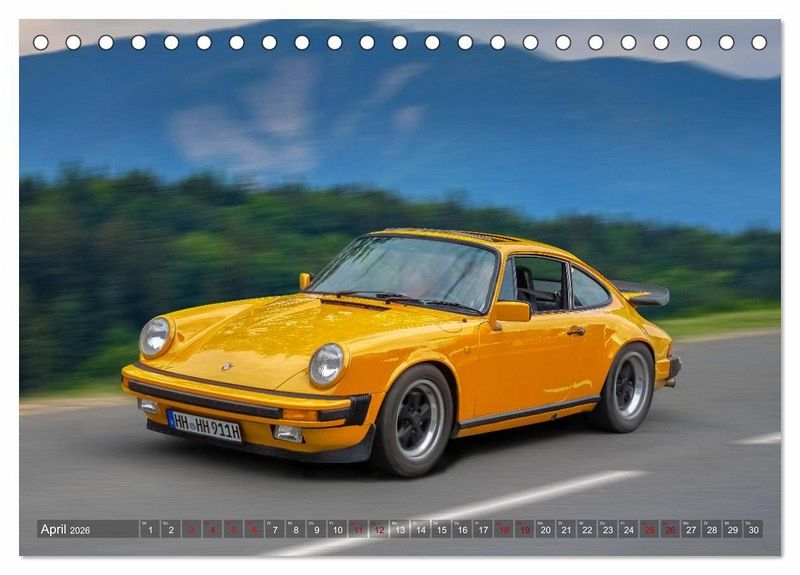800x575 pixels.
Task: Click the Porsche crest on the hood
Action: [x=226, y=367]
